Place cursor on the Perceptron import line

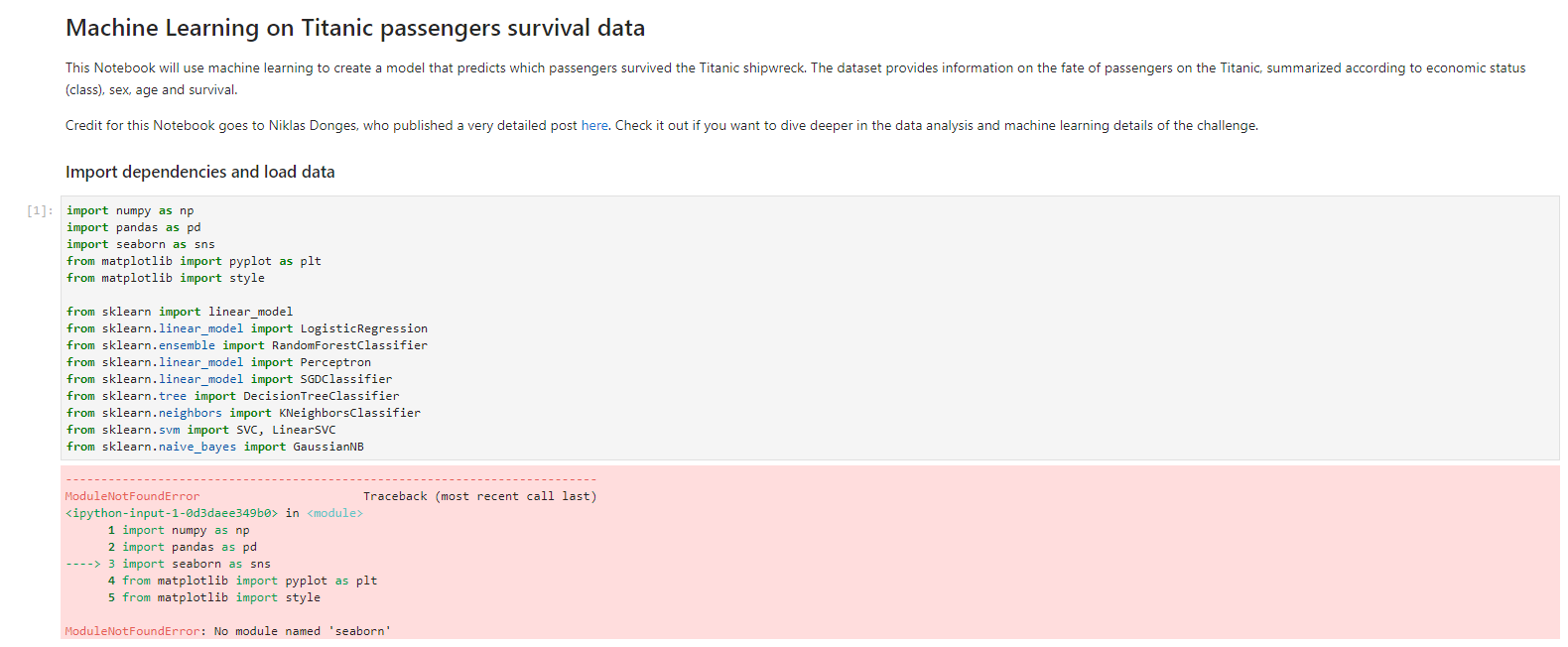click(x=218, y=362)
